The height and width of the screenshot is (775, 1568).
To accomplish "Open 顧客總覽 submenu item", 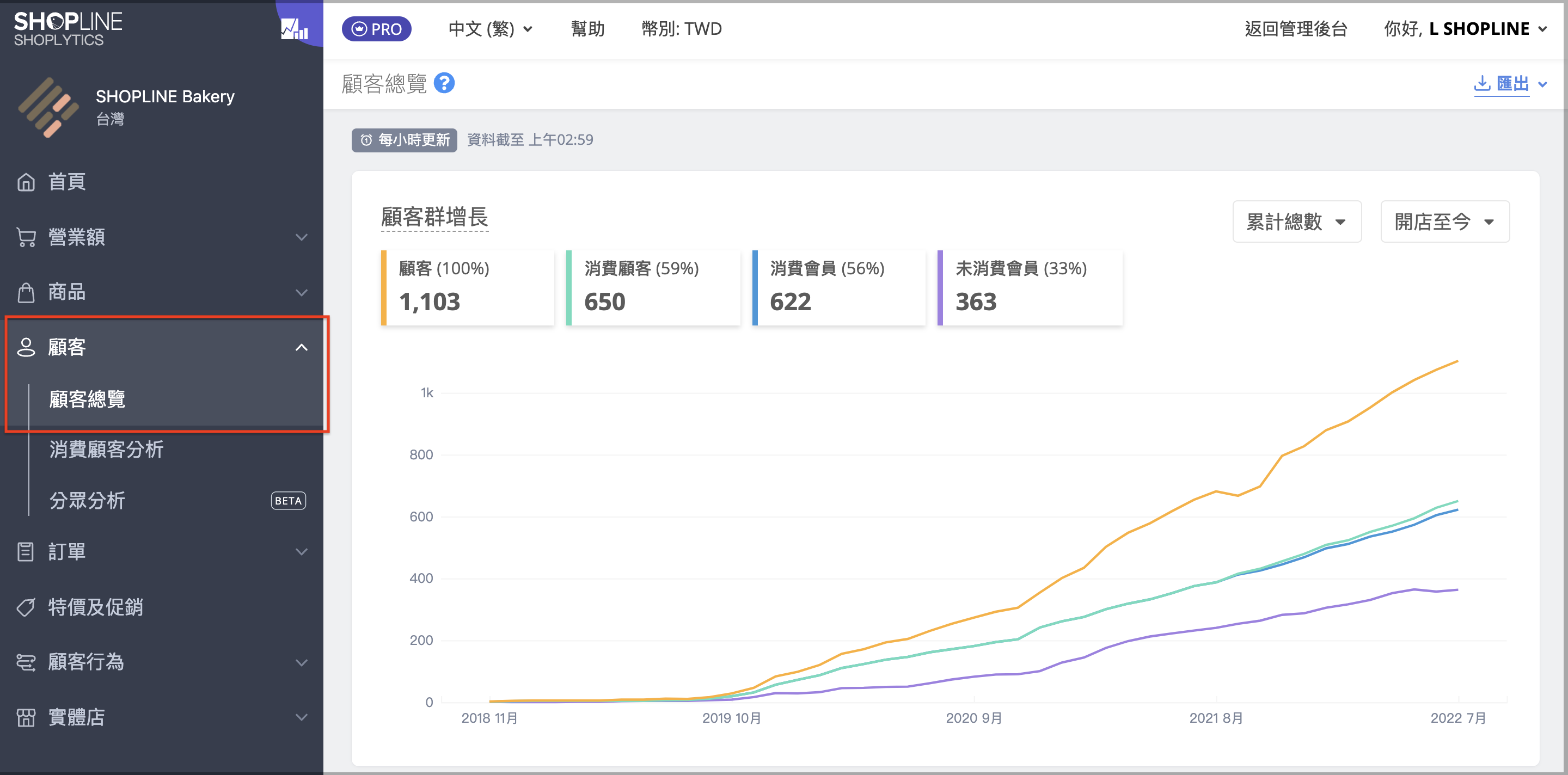I will (x=87, y=399).
